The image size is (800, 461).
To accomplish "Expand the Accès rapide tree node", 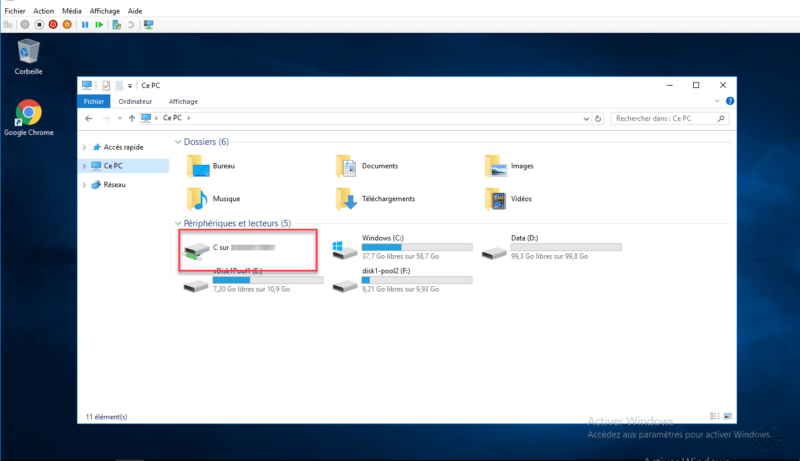I will click(x=84, y=147).
